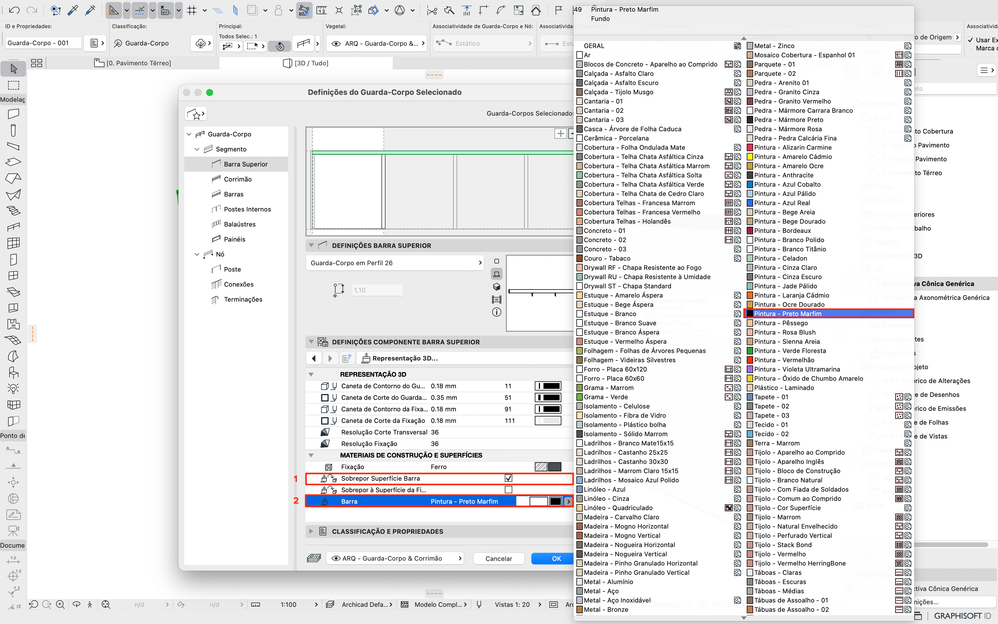Expand the Classificação e Propriedades section
This screenshot has height=624, width=998.
[x=311, y=531]
